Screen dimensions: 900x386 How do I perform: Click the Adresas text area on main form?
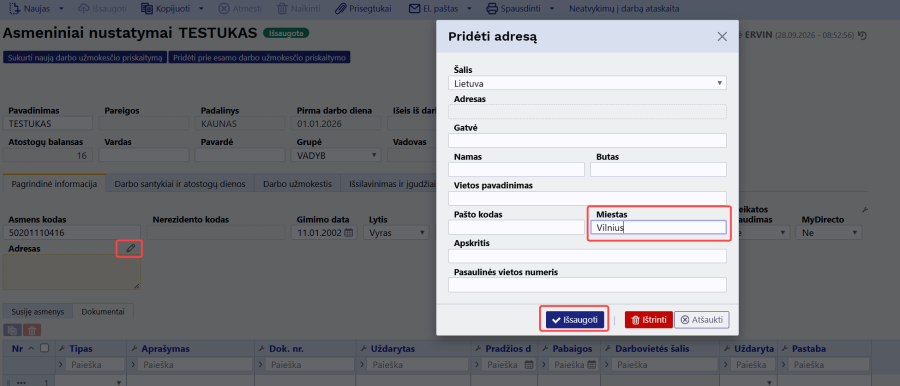click(x=71, y=272)
